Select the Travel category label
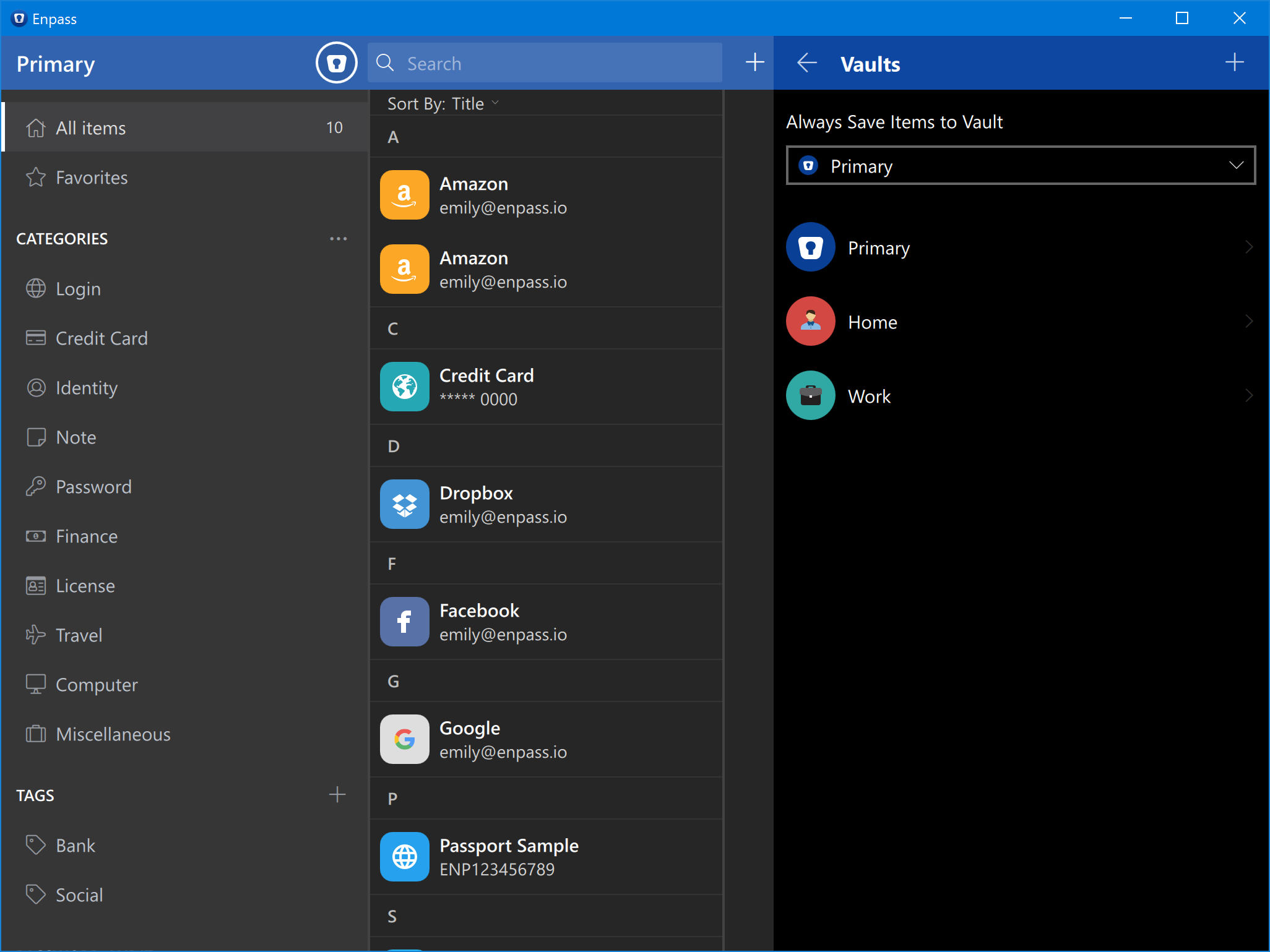This screenshot has width=1270, height=952. point(79,635)
